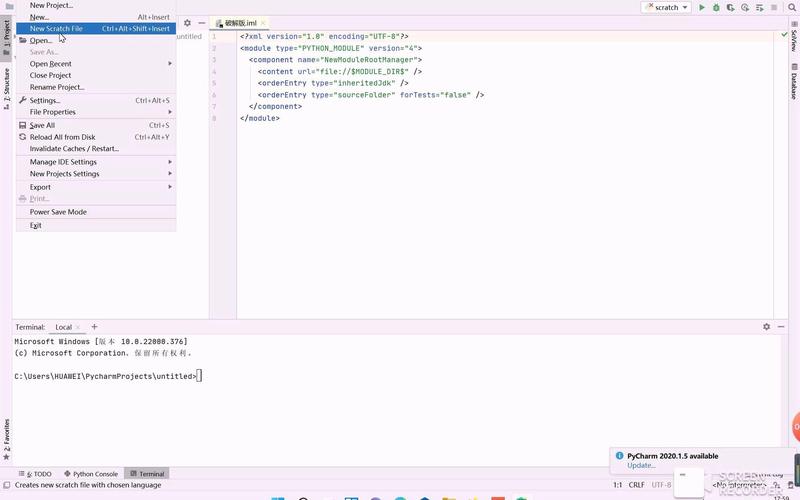The image size is (800, 500).
Task: Select the 破解版.iml editor tab
Action: coord(240,23)
